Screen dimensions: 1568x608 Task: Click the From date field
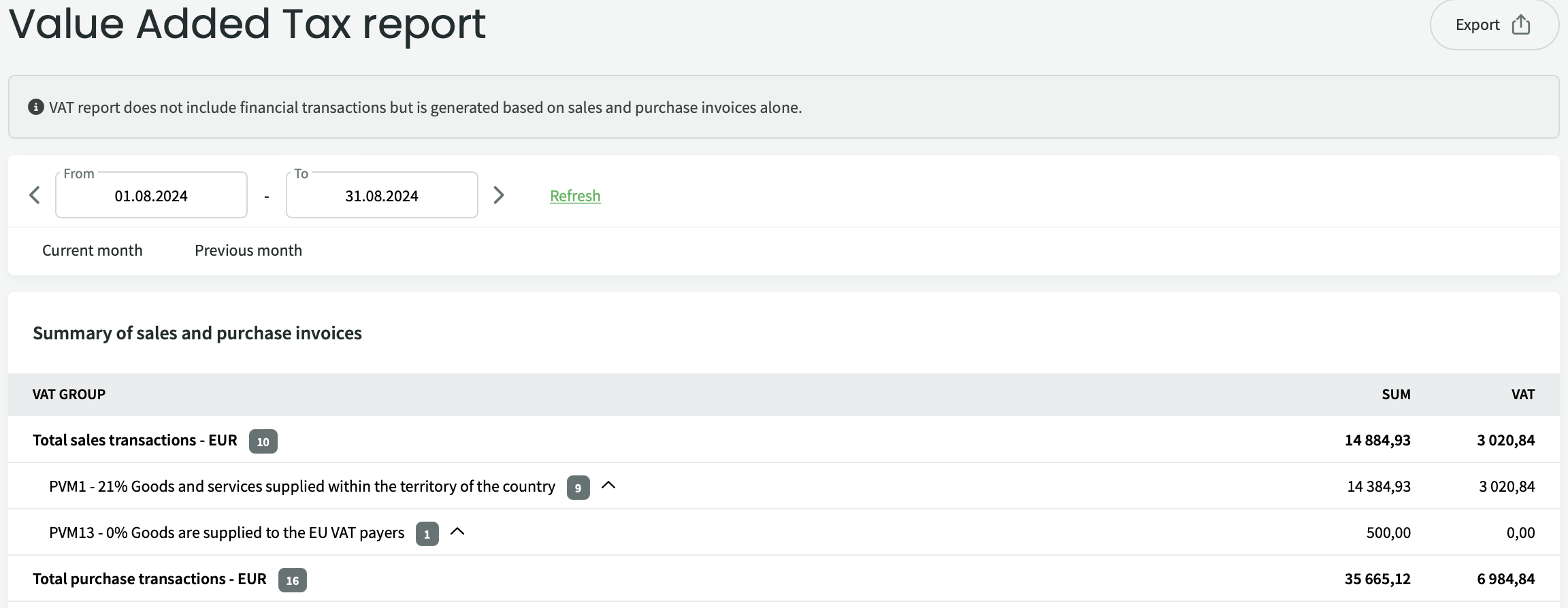click(x=151, y=196)
